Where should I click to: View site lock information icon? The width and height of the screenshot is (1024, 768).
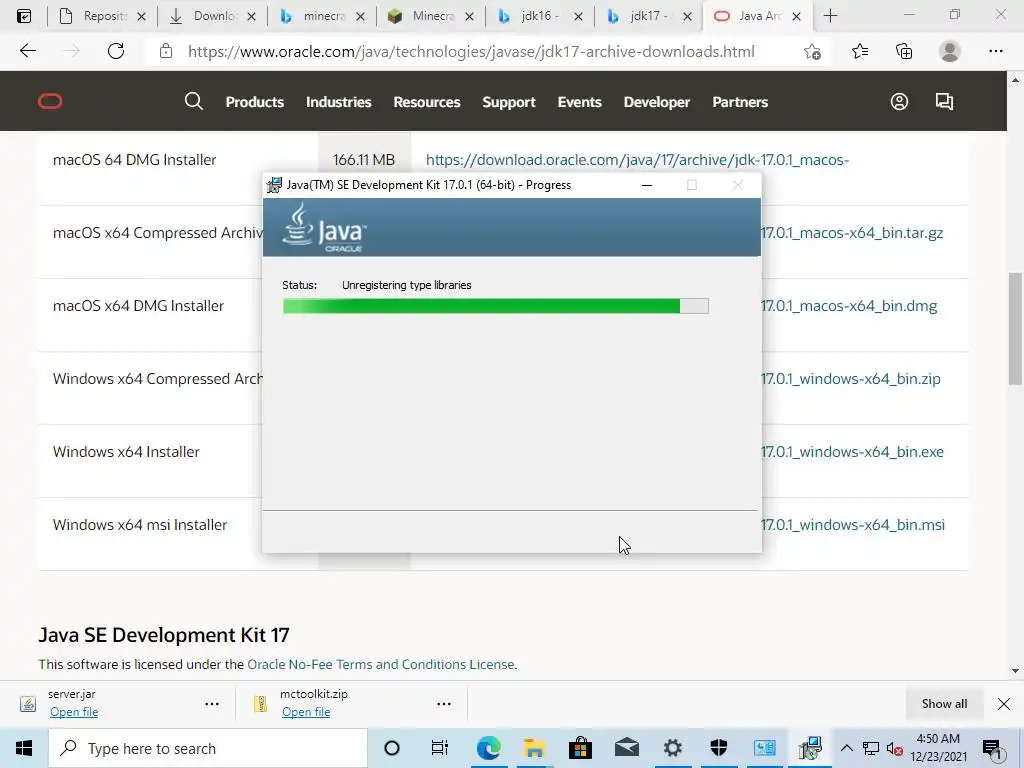click(x=166, y=51)
